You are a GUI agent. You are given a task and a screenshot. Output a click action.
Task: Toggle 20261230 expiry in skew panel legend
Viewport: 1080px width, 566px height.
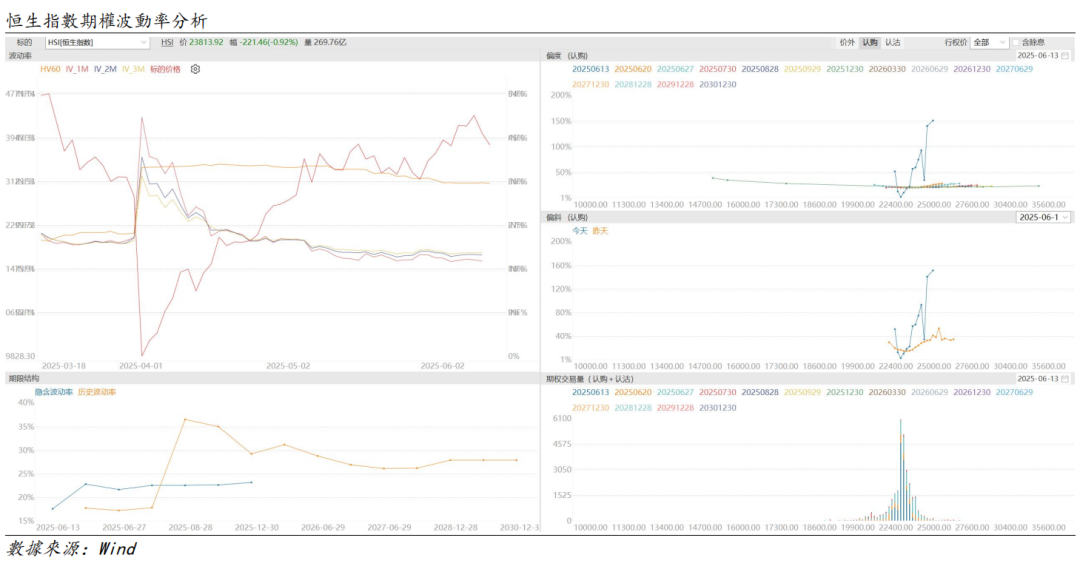pyautogui.click(x=972, y=69)
